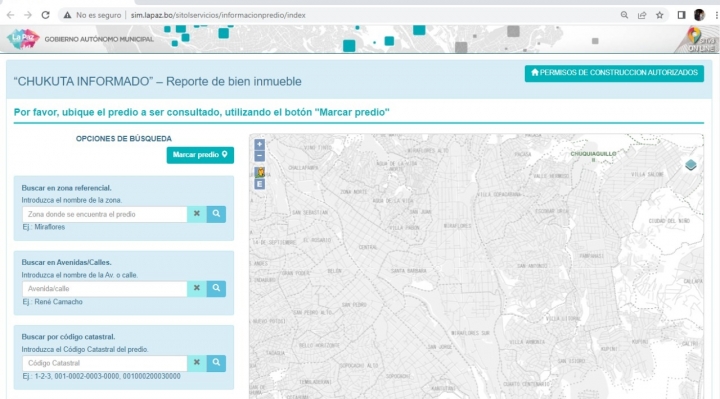Select the SAN PEDRO map label
720x399 pixels.
354,304
